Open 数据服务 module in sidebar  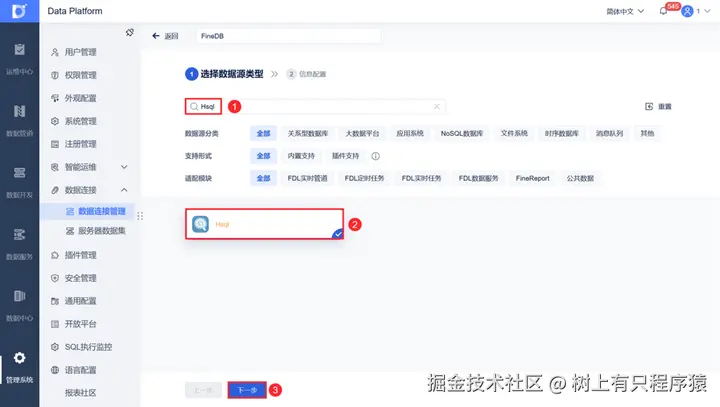19,244
